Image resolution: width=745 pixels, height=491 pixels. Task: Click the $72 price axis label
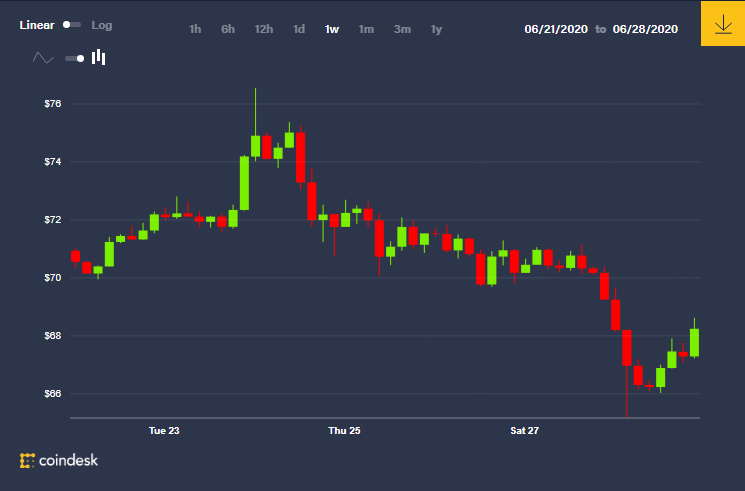(x=53, y=220)
